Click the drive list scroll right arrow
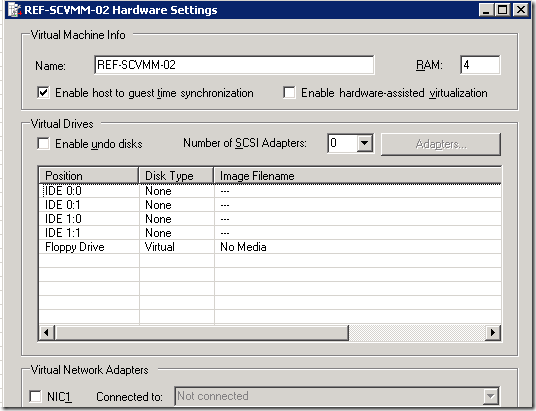536x411 pixels. [493, 332]
